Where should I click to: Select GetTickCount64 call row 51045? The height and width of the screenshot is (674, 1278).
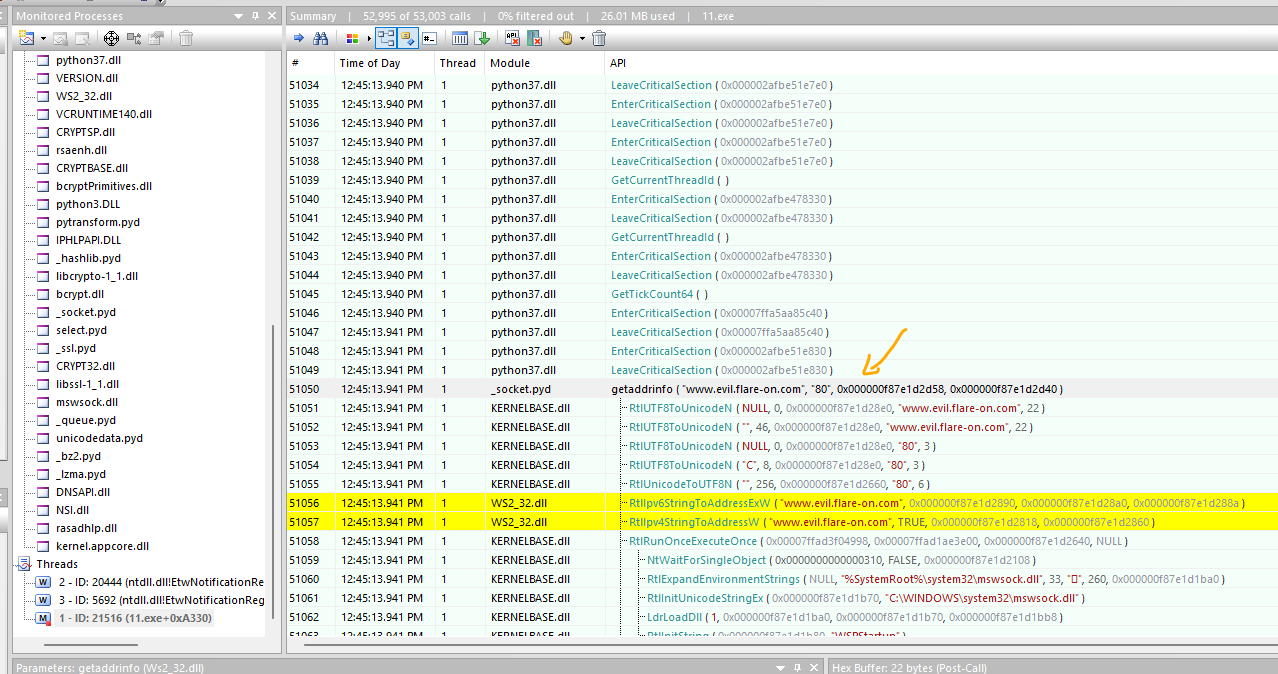(782, 294)
